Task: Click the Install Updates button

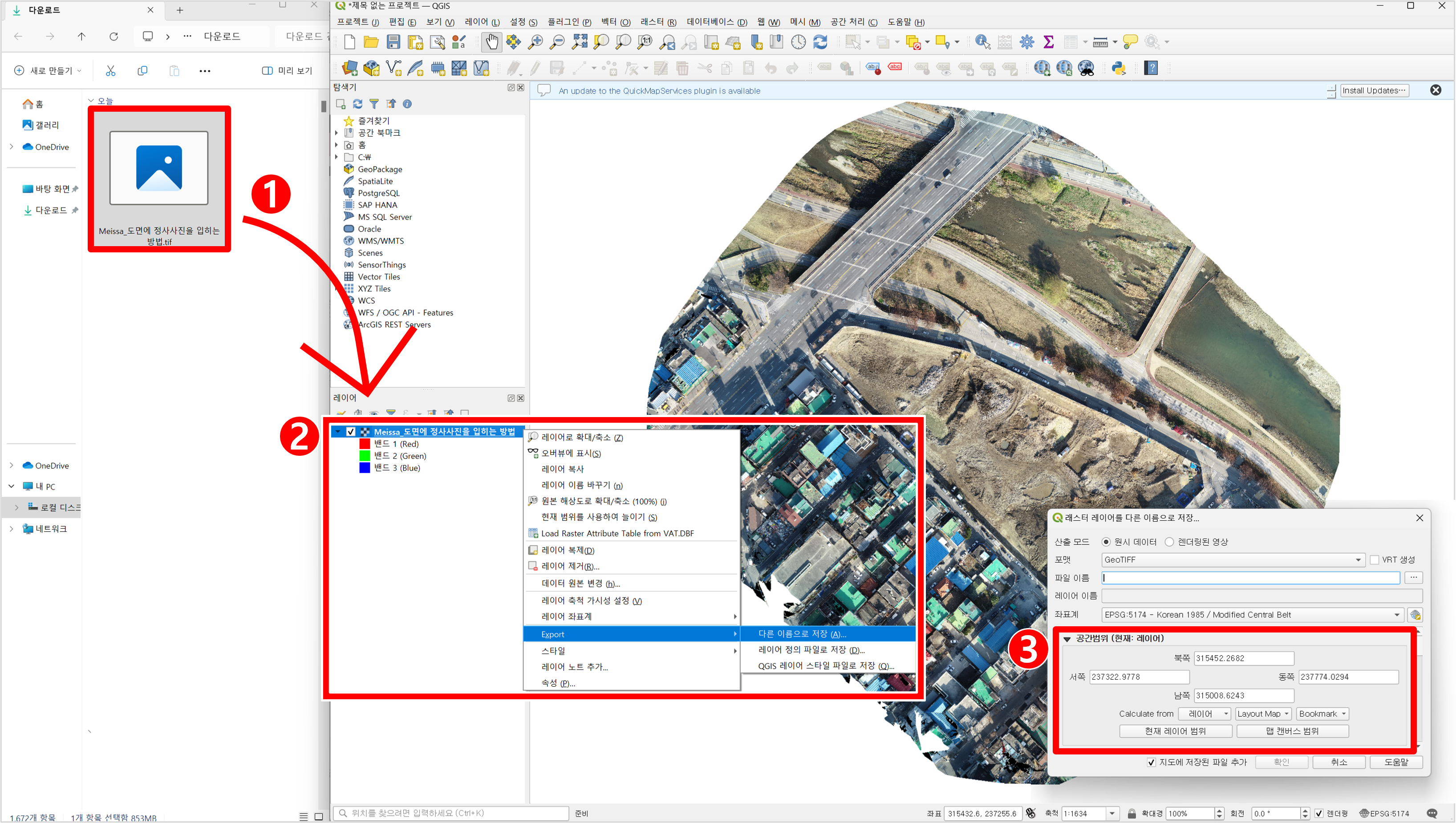Action: point(1374,90)
